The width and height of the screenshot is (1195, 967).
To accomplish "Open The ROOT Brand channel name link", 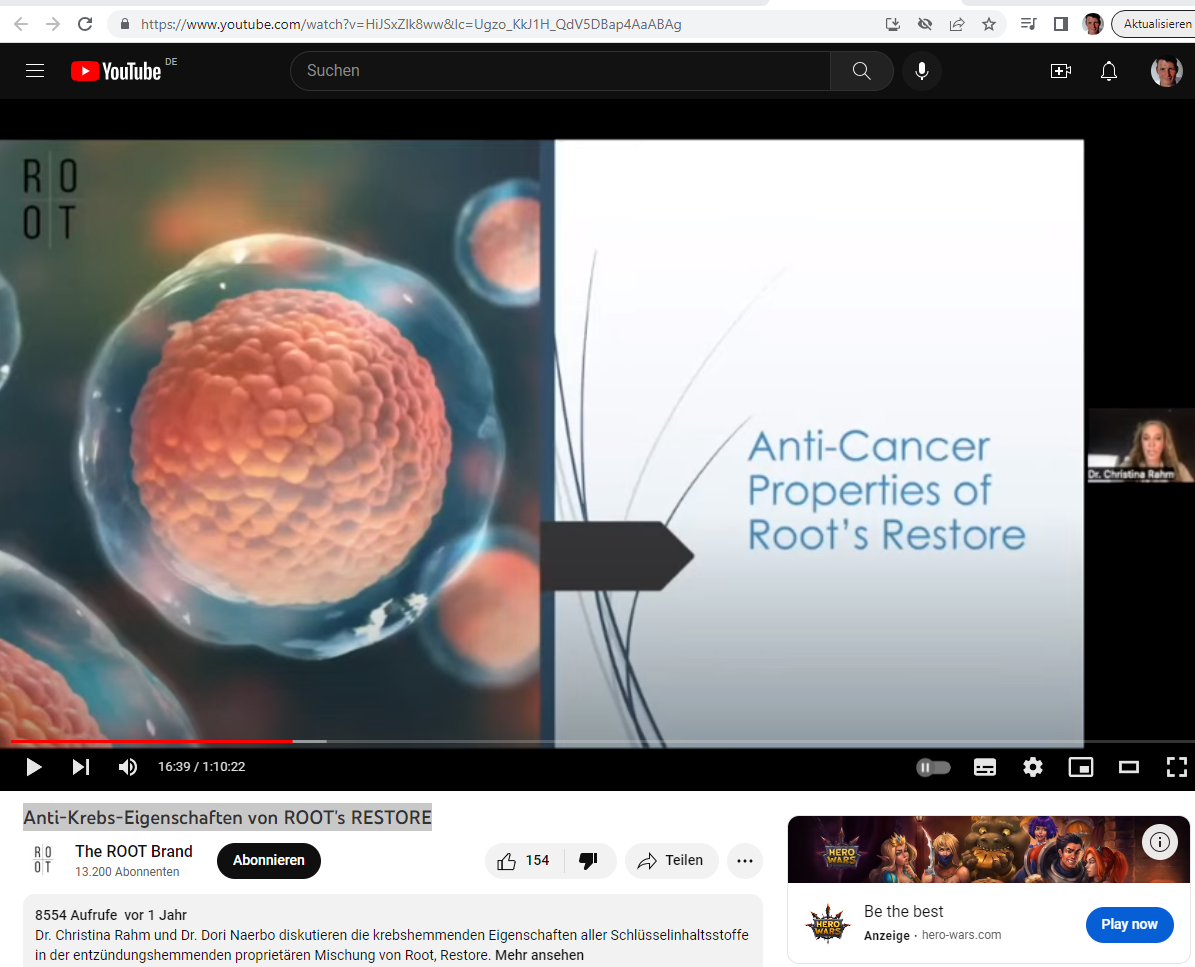I will click(133, 851).
